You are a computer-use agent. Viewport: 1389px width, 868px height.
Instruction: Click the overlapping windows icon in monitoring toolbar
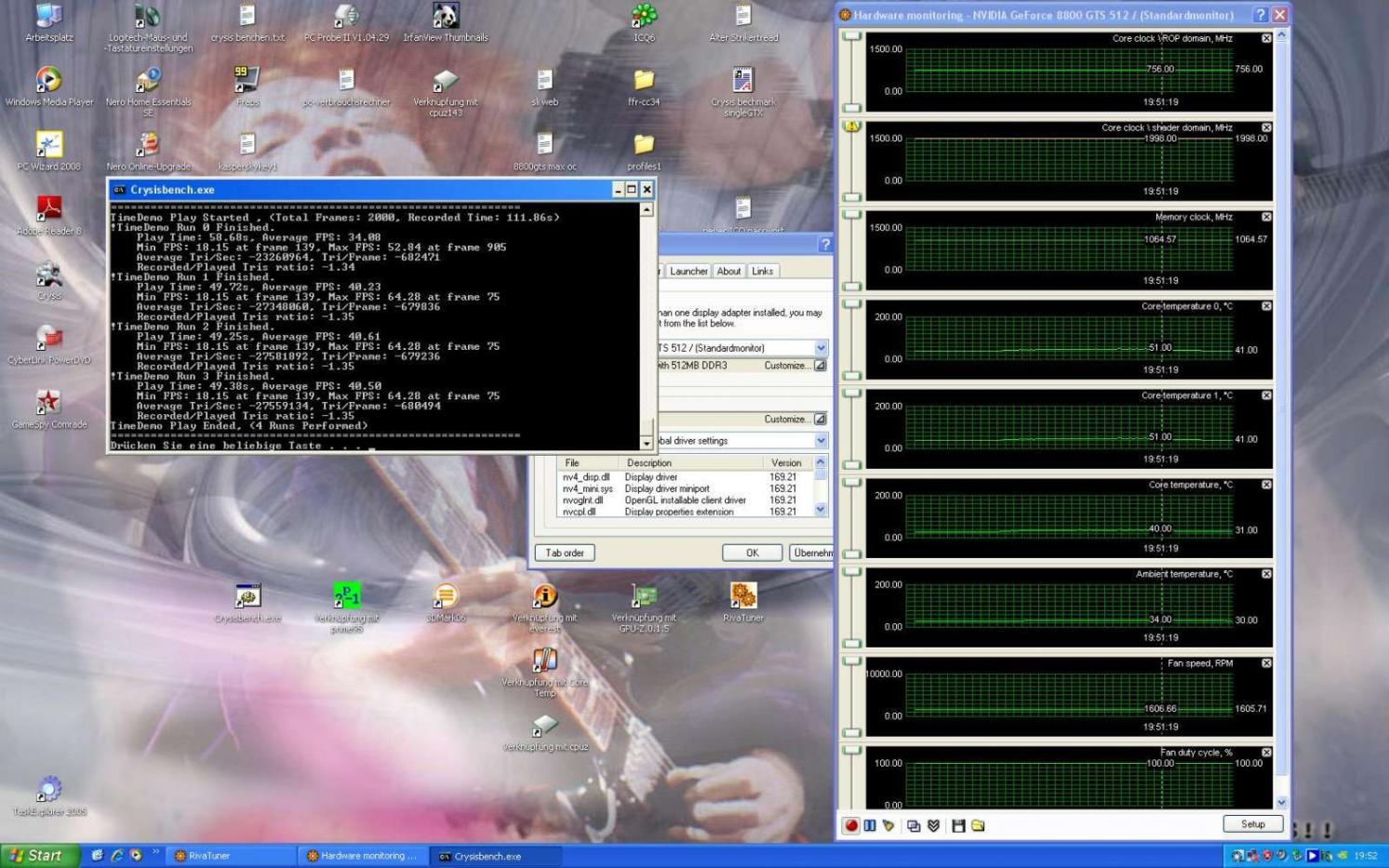[914, 825]
